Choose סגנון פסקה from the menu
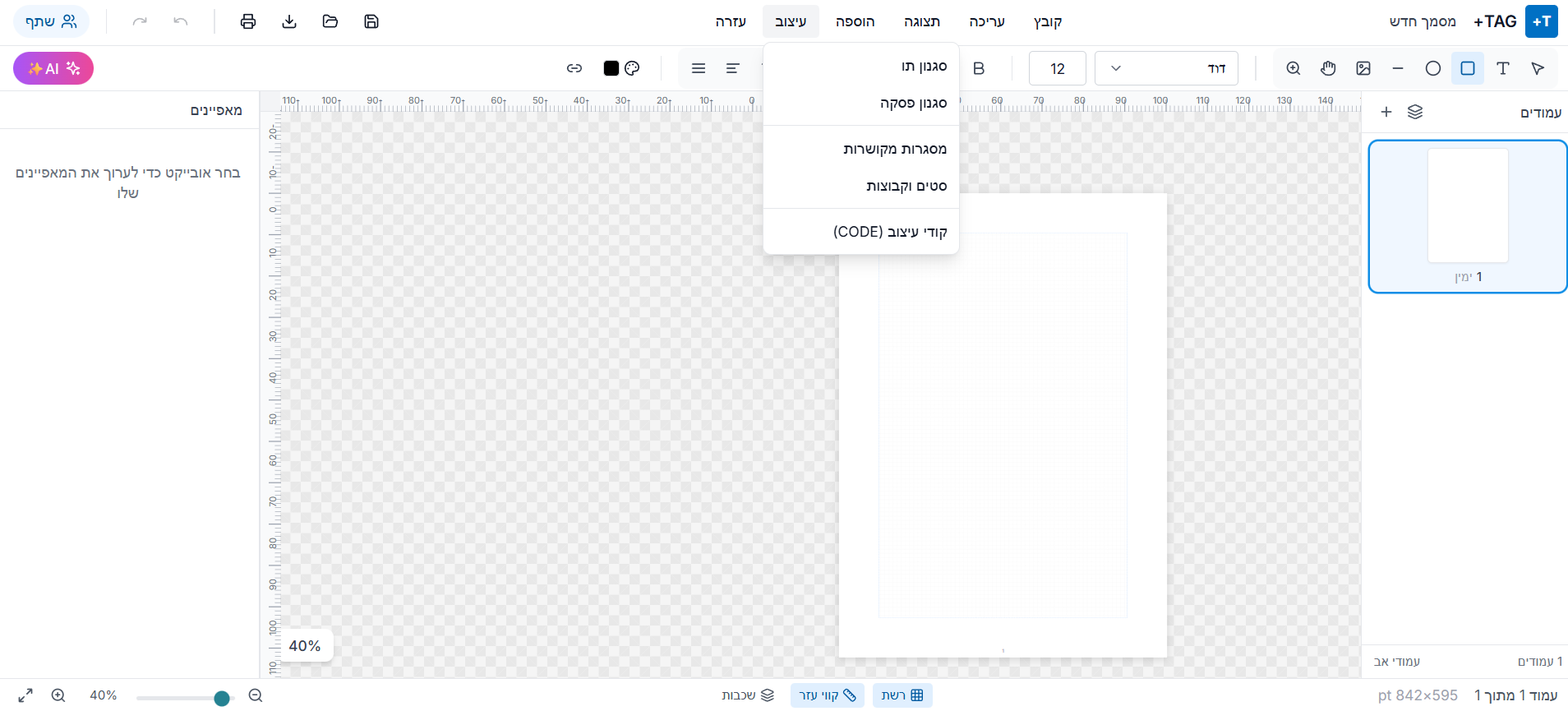1568x711 pixels. [861, 104]
